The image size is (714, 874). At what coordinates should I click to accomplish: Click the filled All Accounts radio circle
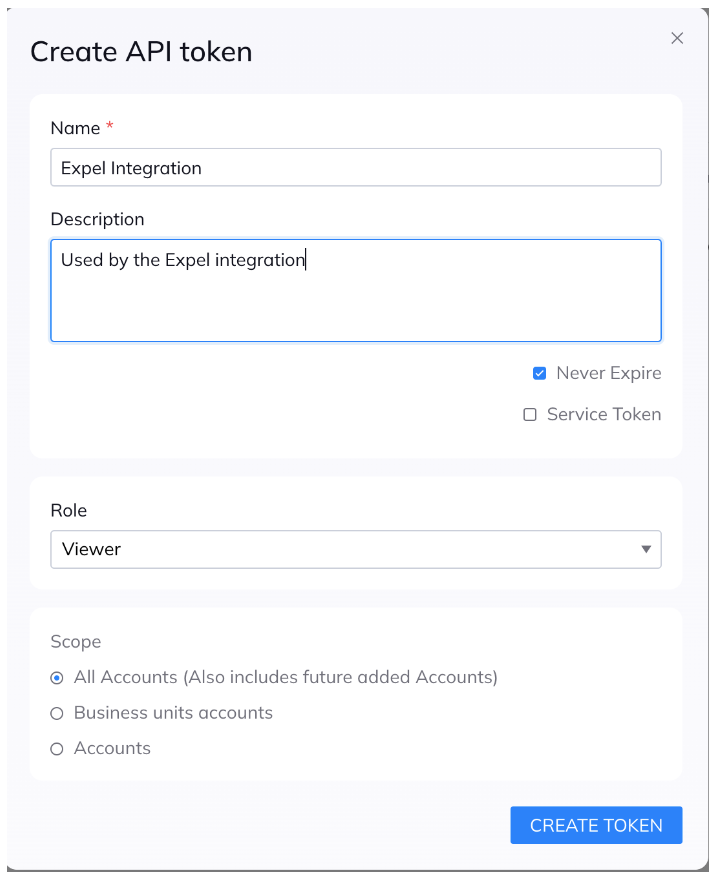[56, 677]
